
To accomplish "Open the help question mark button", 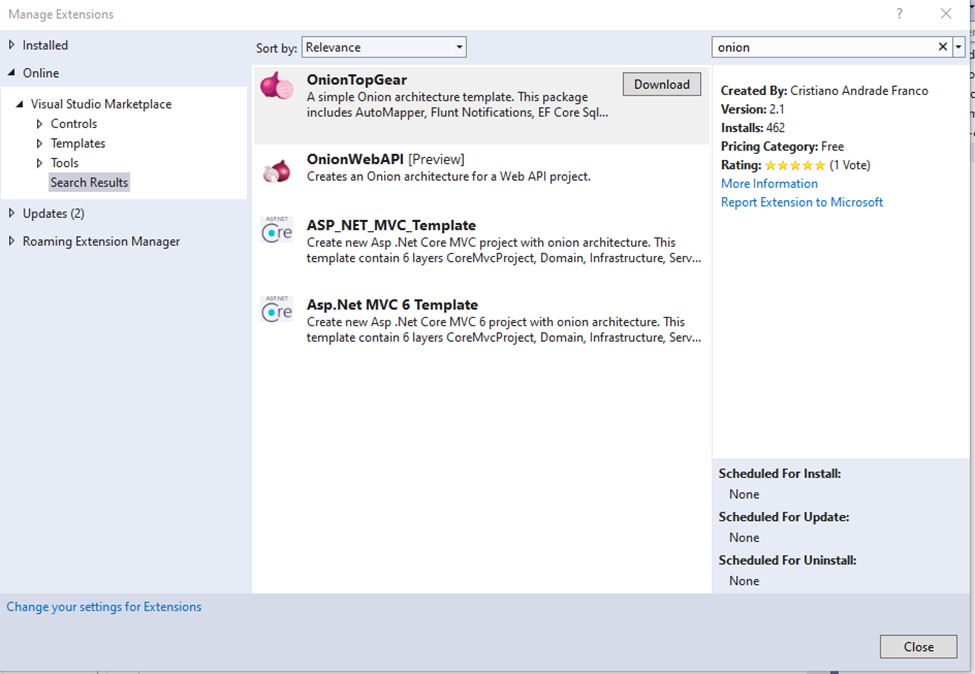I will (x=899, y=14).
